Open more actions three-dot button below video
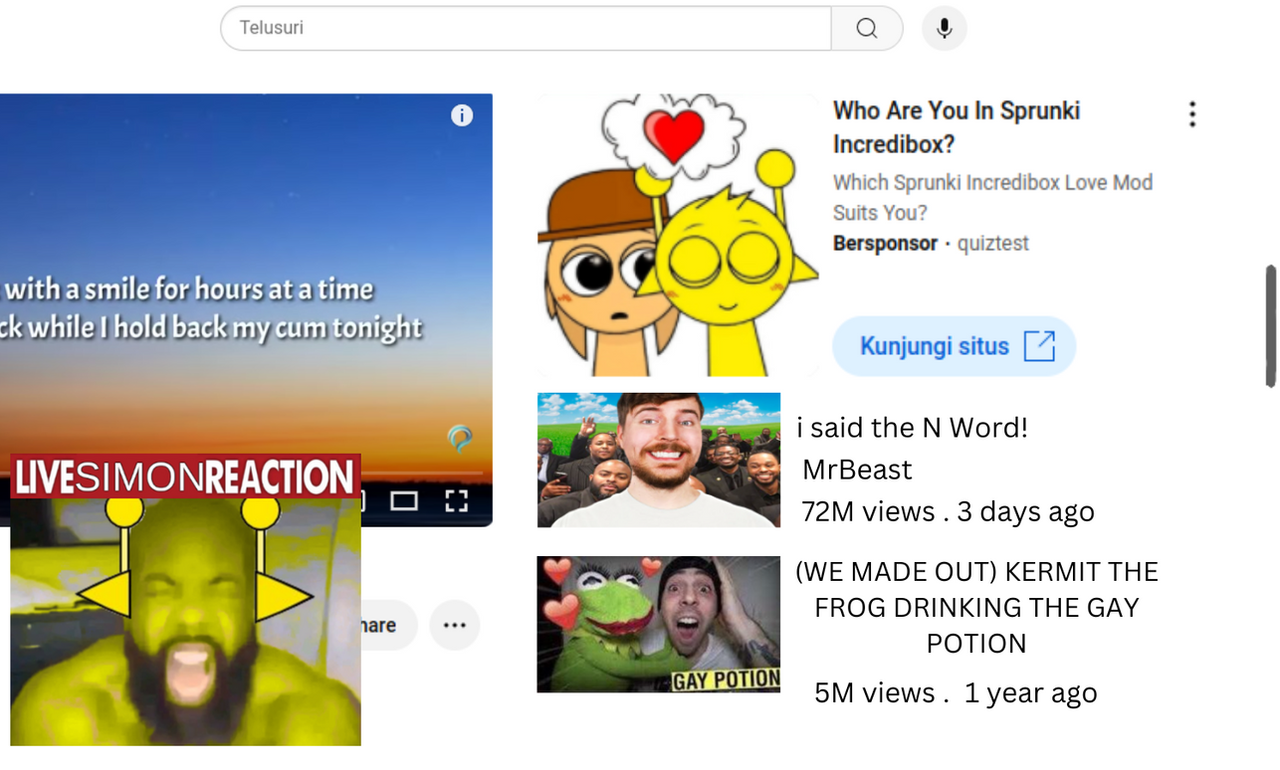The image size is (1280, 770). [455, 625]
